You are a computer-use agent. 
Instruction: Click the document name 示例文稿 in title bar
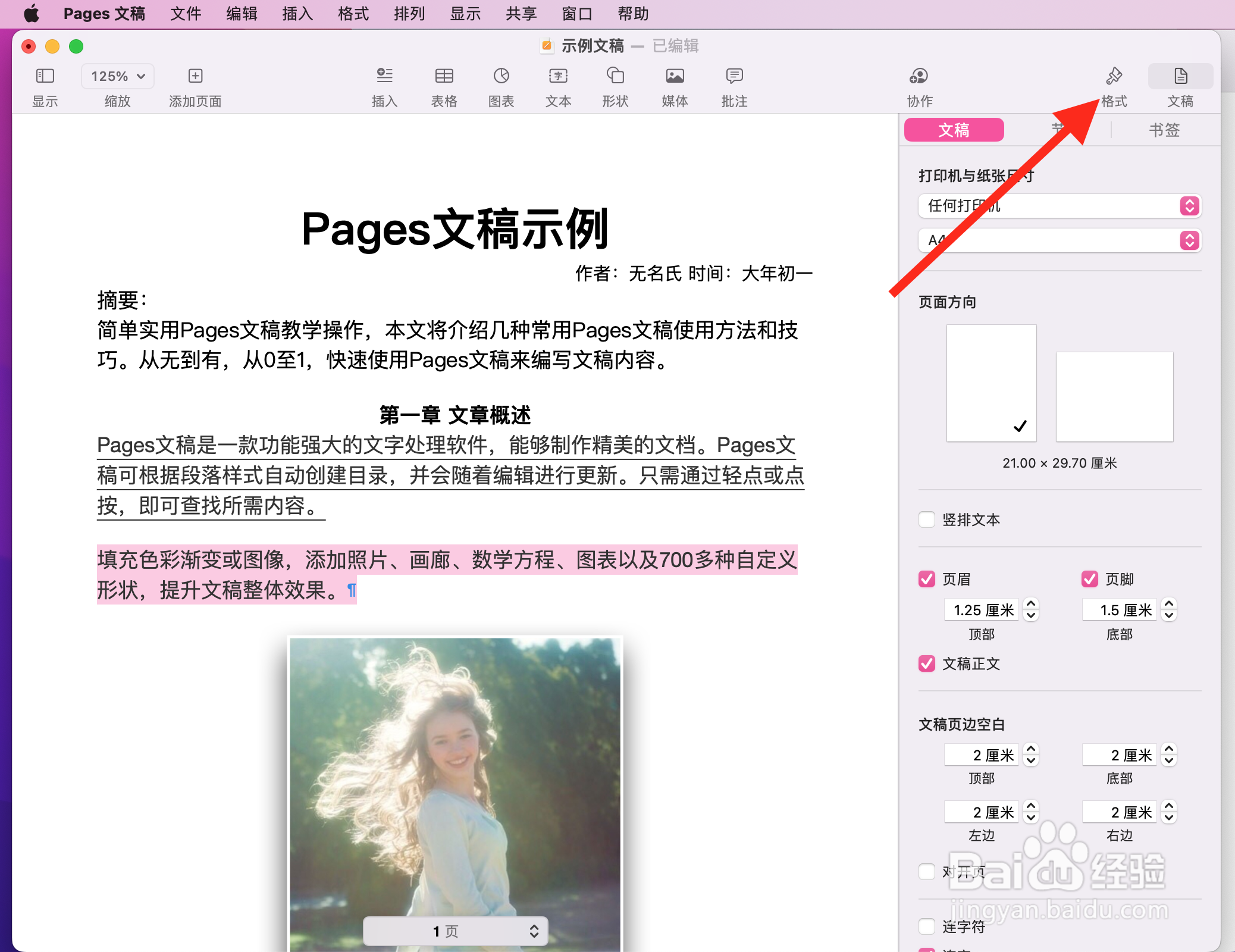(593, 46)
